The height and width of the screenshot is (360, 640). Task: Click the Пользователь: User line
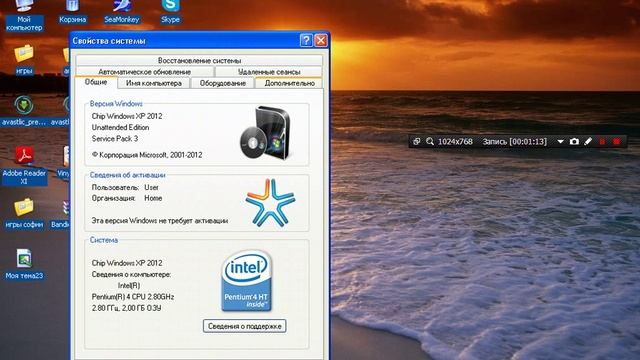point(125,187)
